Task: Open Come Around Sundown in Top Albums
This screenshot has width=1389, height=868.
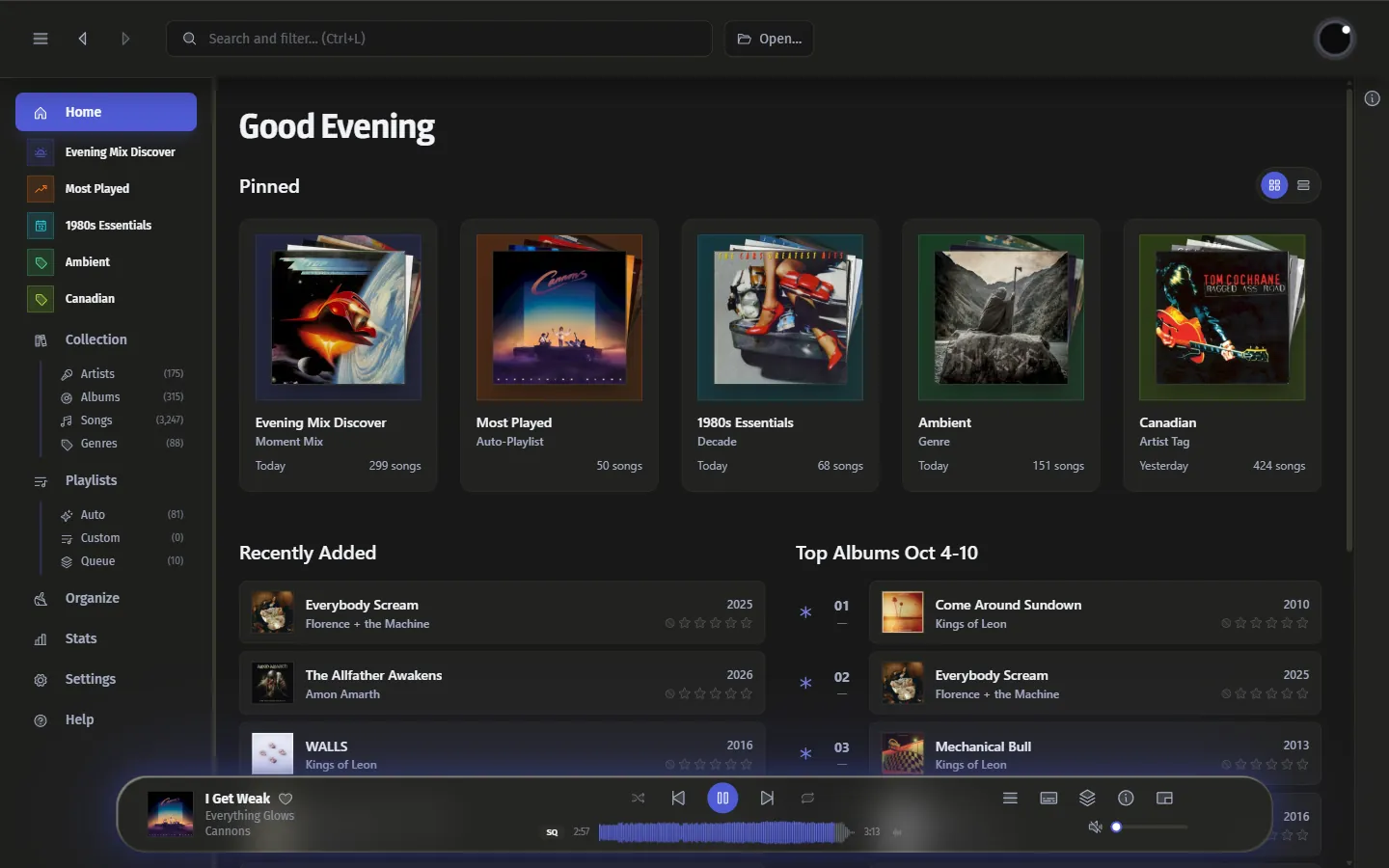Action: tap(1095, 612)
